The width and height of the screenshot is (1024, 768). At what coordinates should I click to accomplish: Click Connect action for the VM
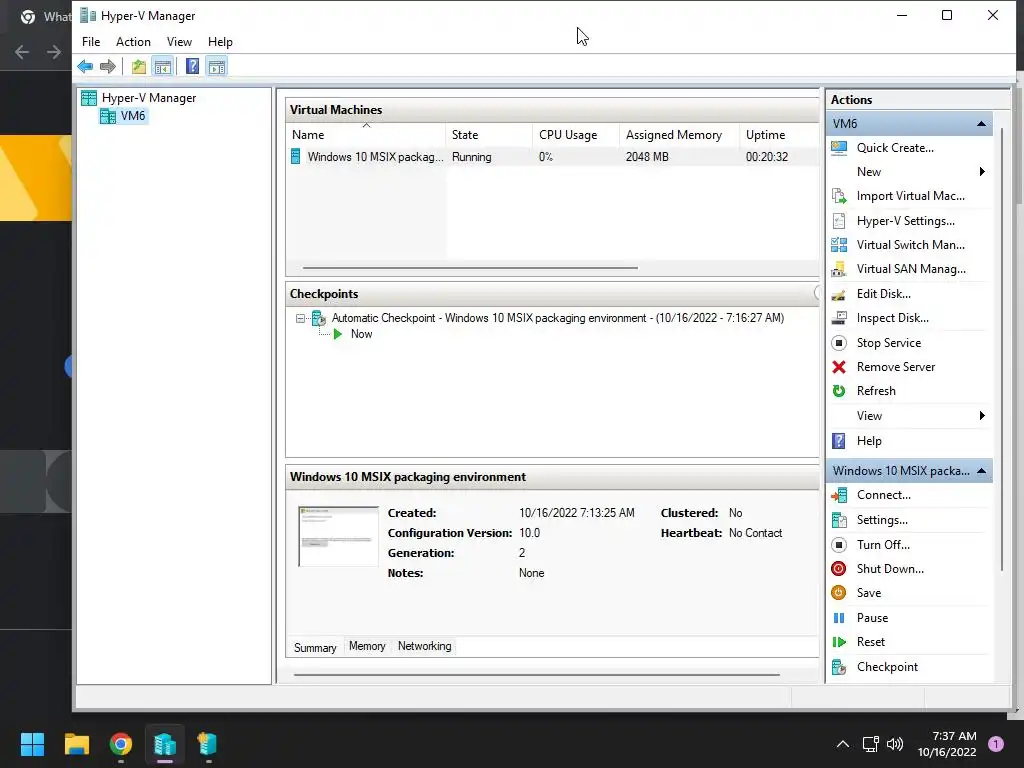(884, 495)
